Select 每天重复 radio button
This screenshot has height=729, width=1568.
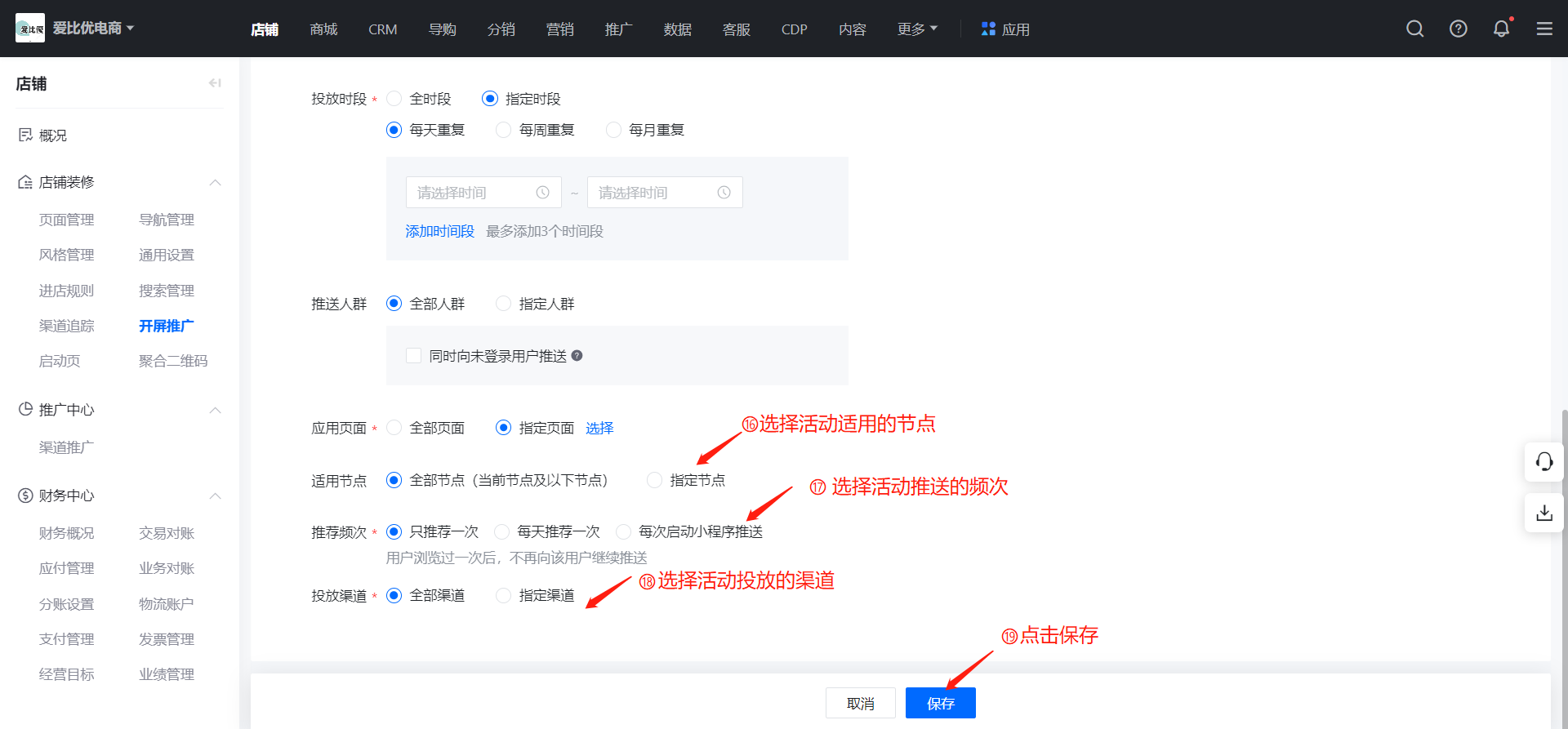click(x=394, y=130)
